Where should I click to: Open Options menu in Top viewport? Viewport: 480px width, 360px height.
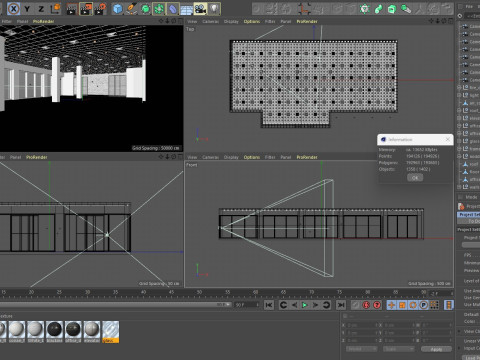tap(252, 21)
